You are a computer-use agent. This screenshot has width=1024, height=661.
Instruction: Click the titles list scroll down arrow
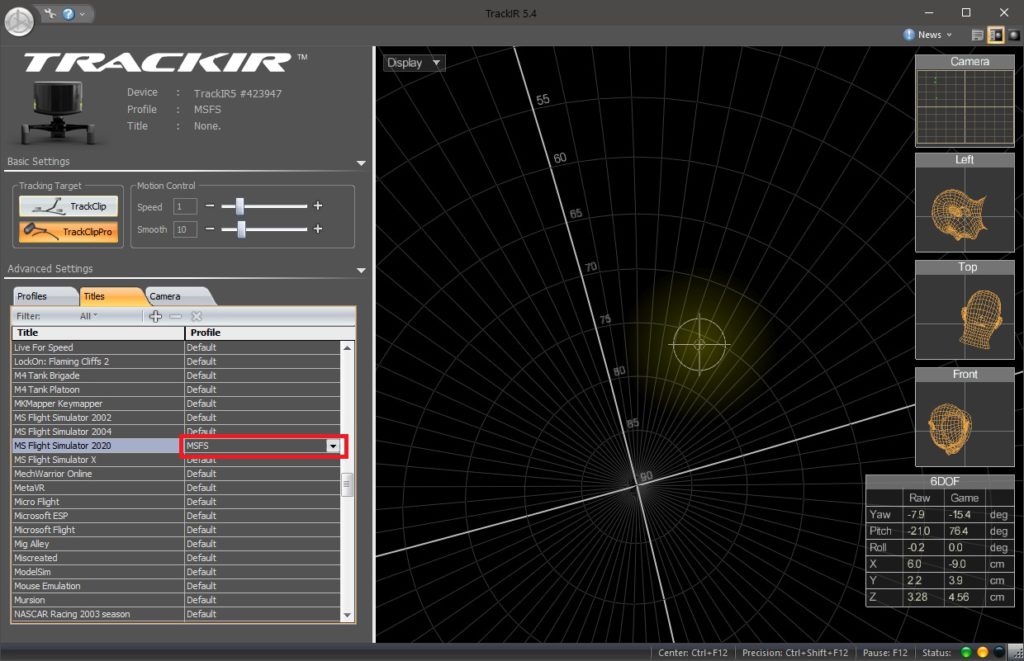347,615
